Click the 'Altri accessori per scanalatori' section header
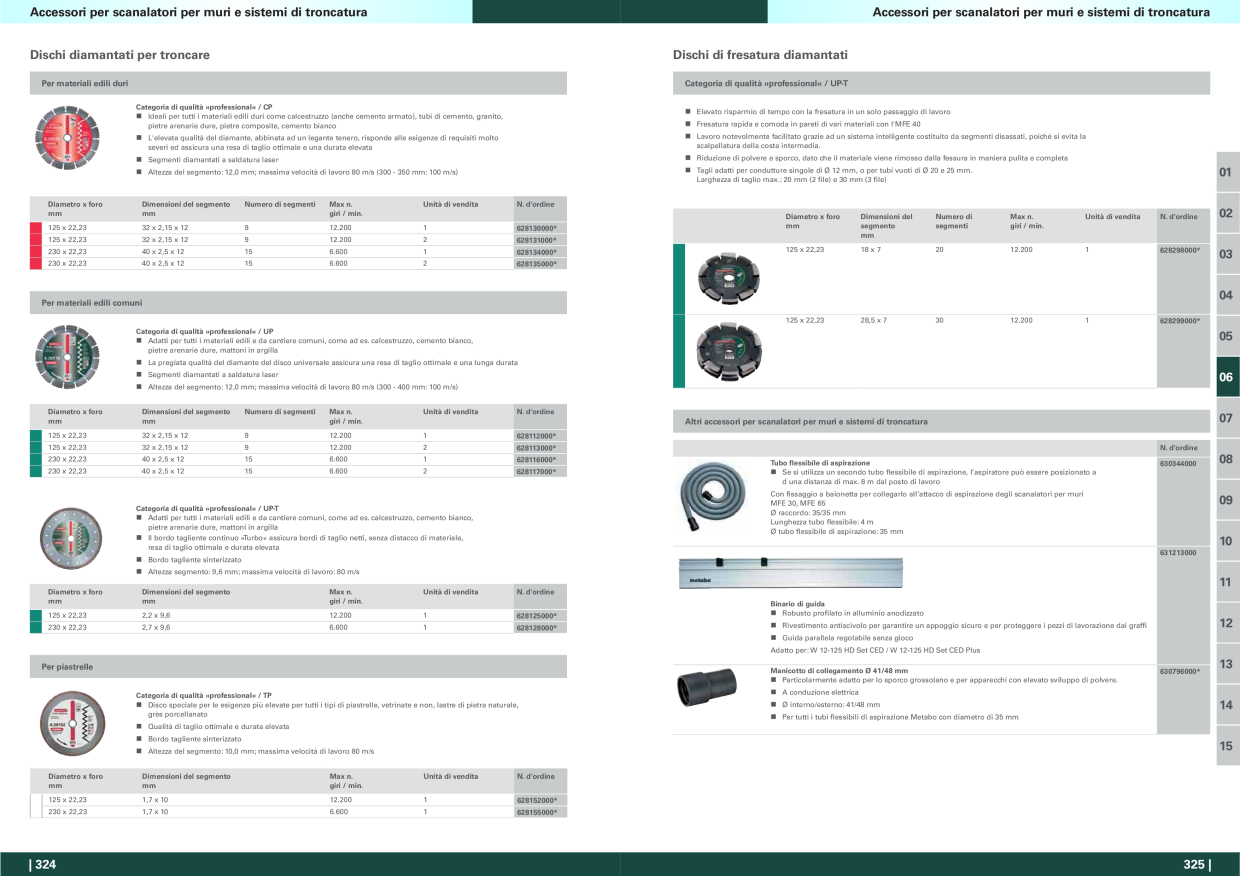The image size is (1240, 876). coord(941,422)
